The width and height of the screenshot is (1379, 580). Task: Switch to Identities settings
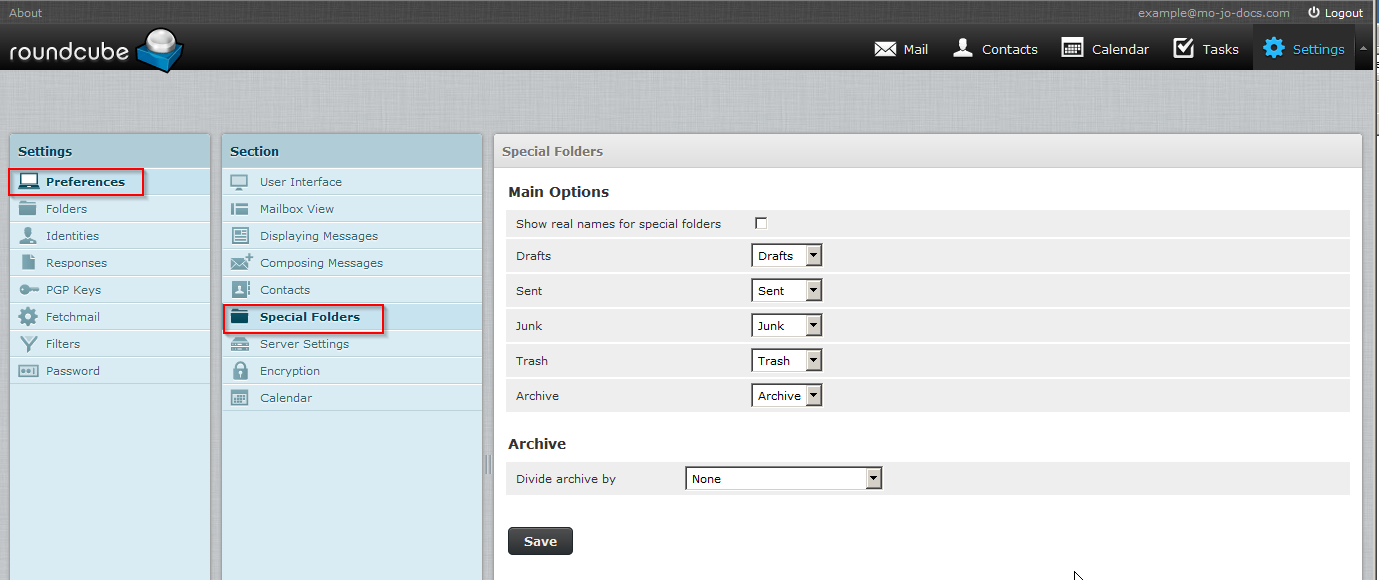(72, 236)
